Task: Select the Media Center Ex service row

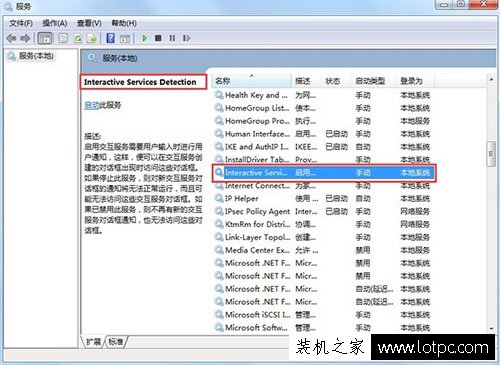Action: click(x=323, y=250)
